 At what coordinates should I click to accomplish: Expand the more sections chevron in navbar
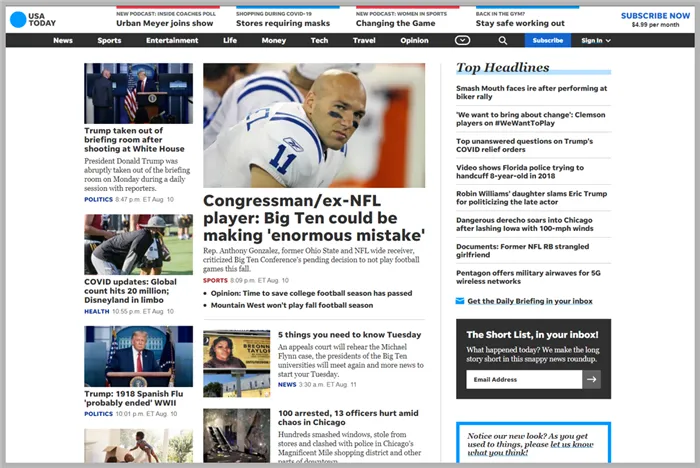click(462, 41)
